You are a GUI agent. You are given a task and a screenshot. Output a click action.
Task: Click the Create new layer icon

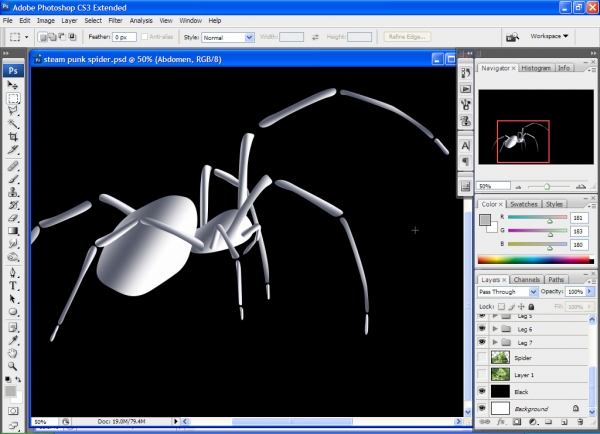(564, 422)
